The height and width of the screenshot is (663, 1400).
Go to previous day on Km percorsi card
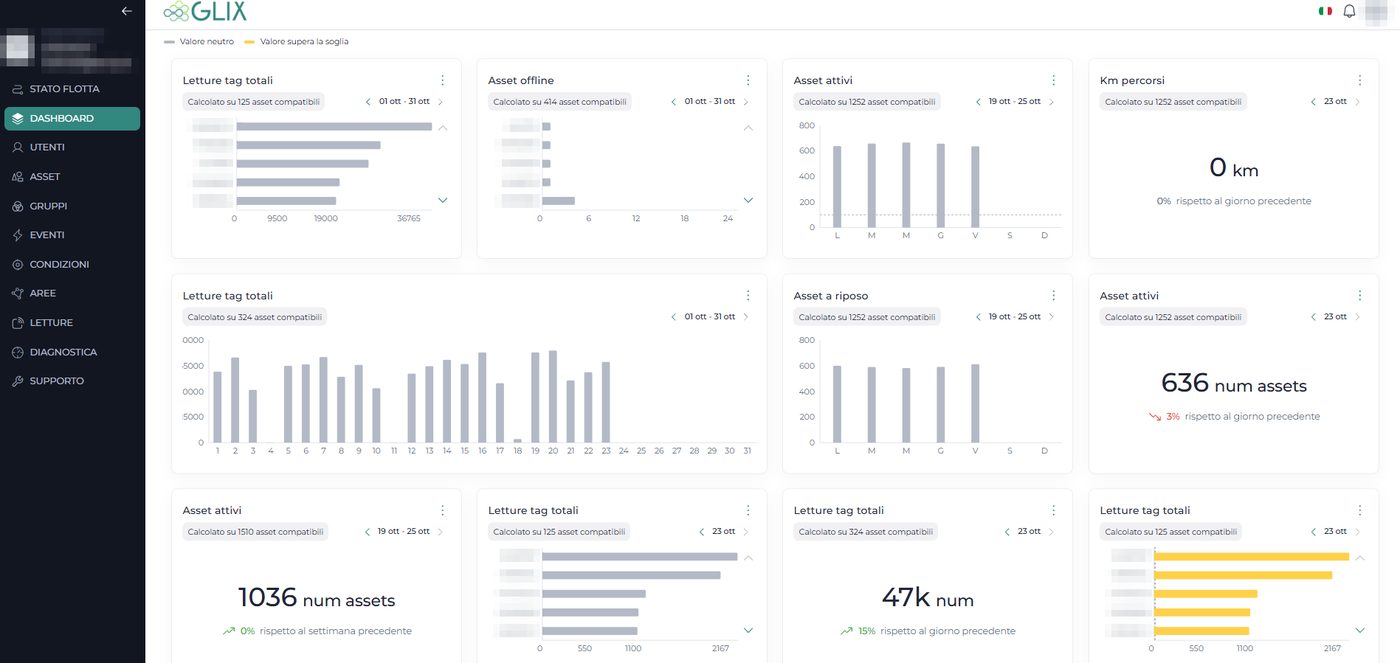click(1313, 101)
